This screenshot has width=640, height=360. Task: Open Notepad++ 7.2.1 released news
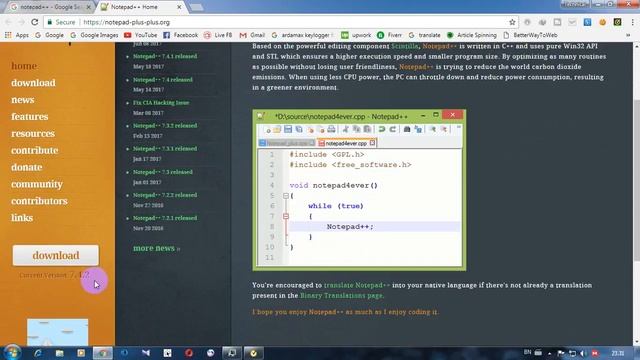(165, 218)
